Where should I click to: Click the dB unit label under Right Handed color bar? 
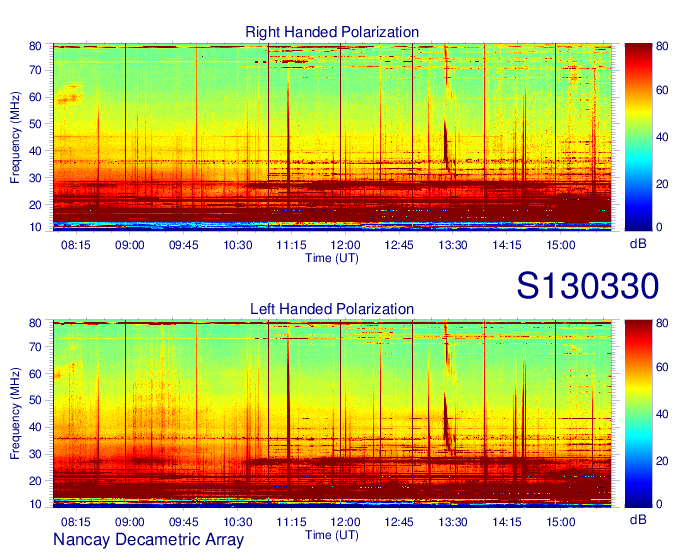pos(638,244)
